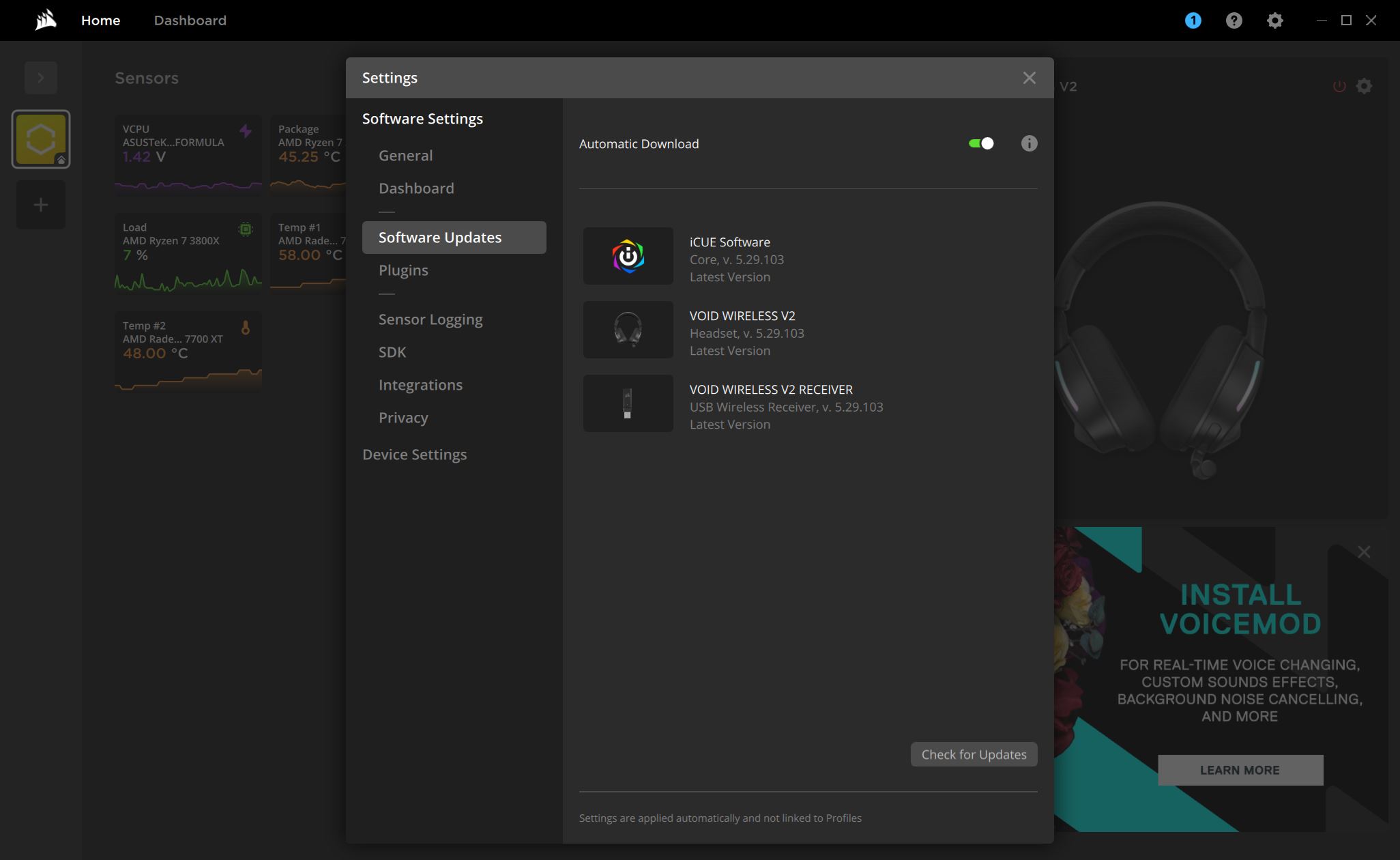Open the notifications badge showing 1
Screen dimensions: 1400x860
tap(1193, 20)
